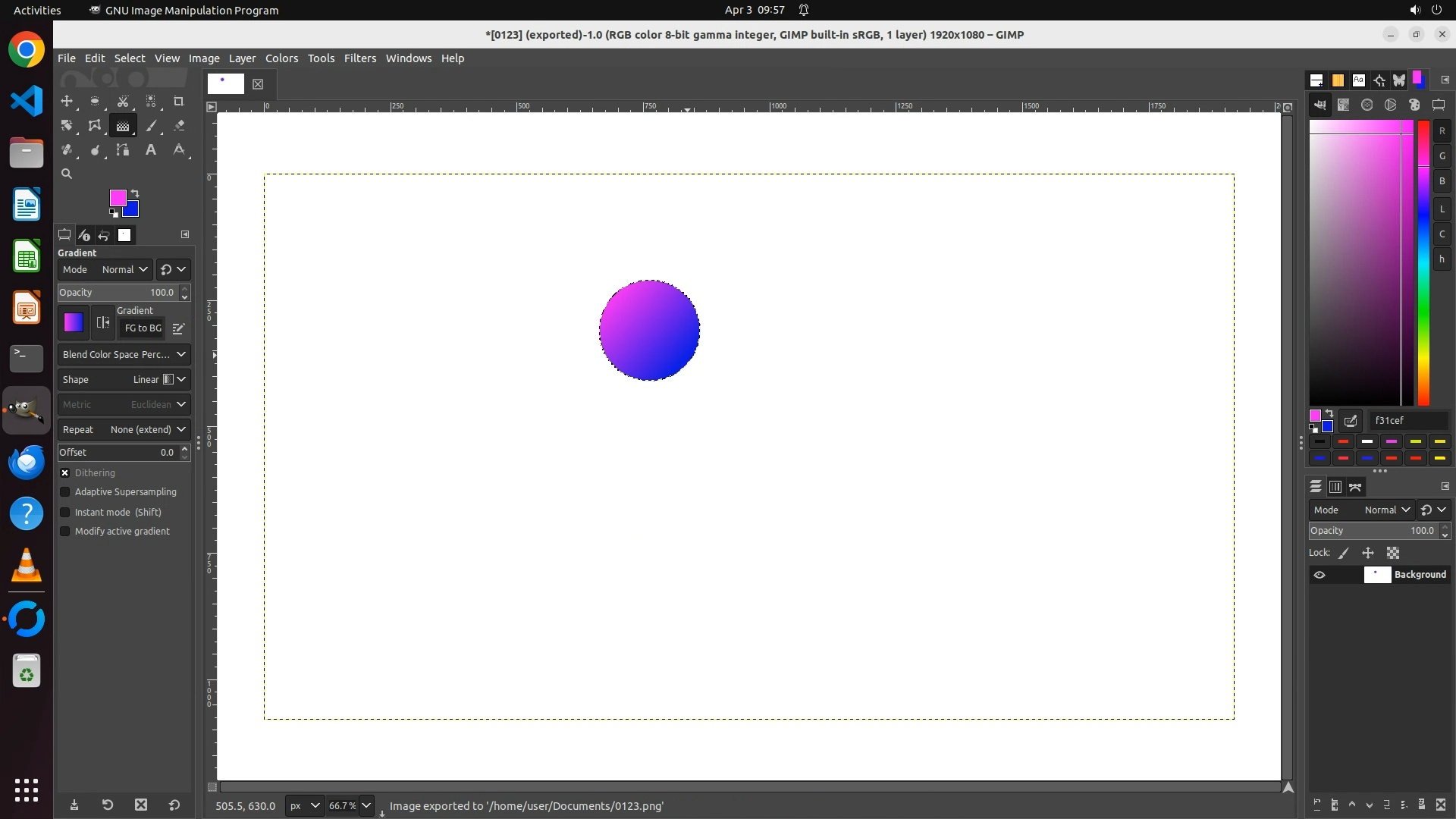Enable Adaptive Supersampling
The height and width of the screenshot is (819, 1456).
(x=65, y=492)
